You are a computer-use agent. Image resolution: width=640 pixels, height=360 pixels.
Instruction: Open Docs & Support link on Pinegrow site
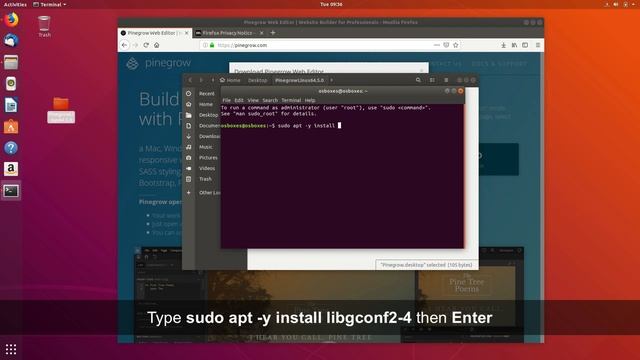[x=499, y=64]
